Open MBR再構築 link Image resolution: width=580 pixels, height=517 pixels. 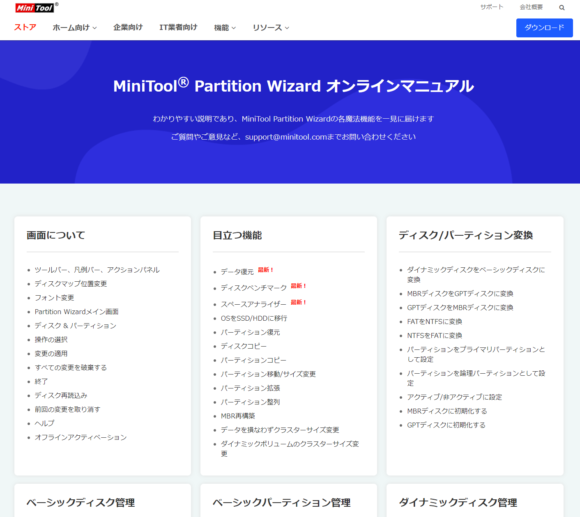click(238, 416)
